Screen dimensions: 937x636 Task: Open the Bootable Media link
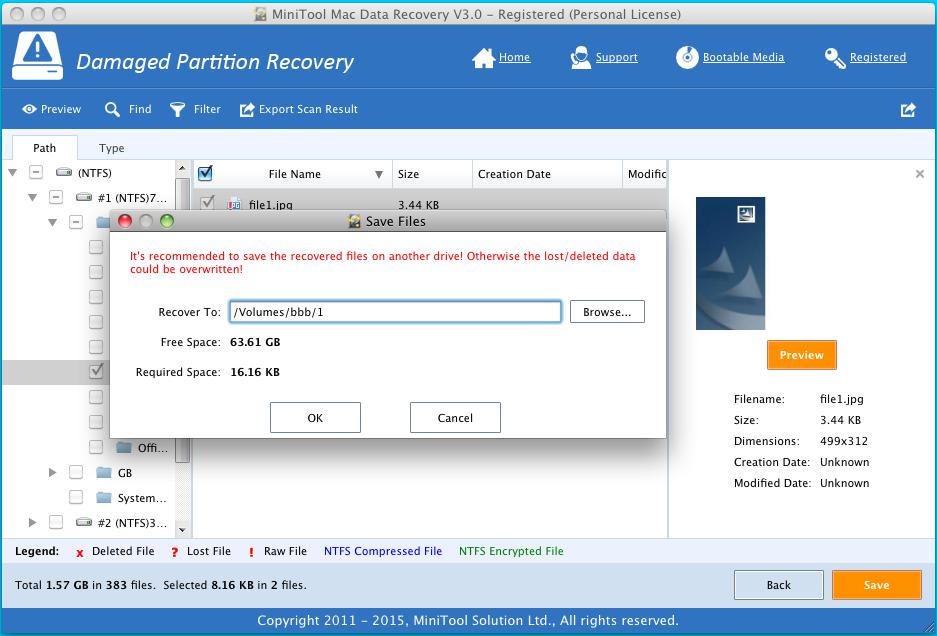coord(743,57)
